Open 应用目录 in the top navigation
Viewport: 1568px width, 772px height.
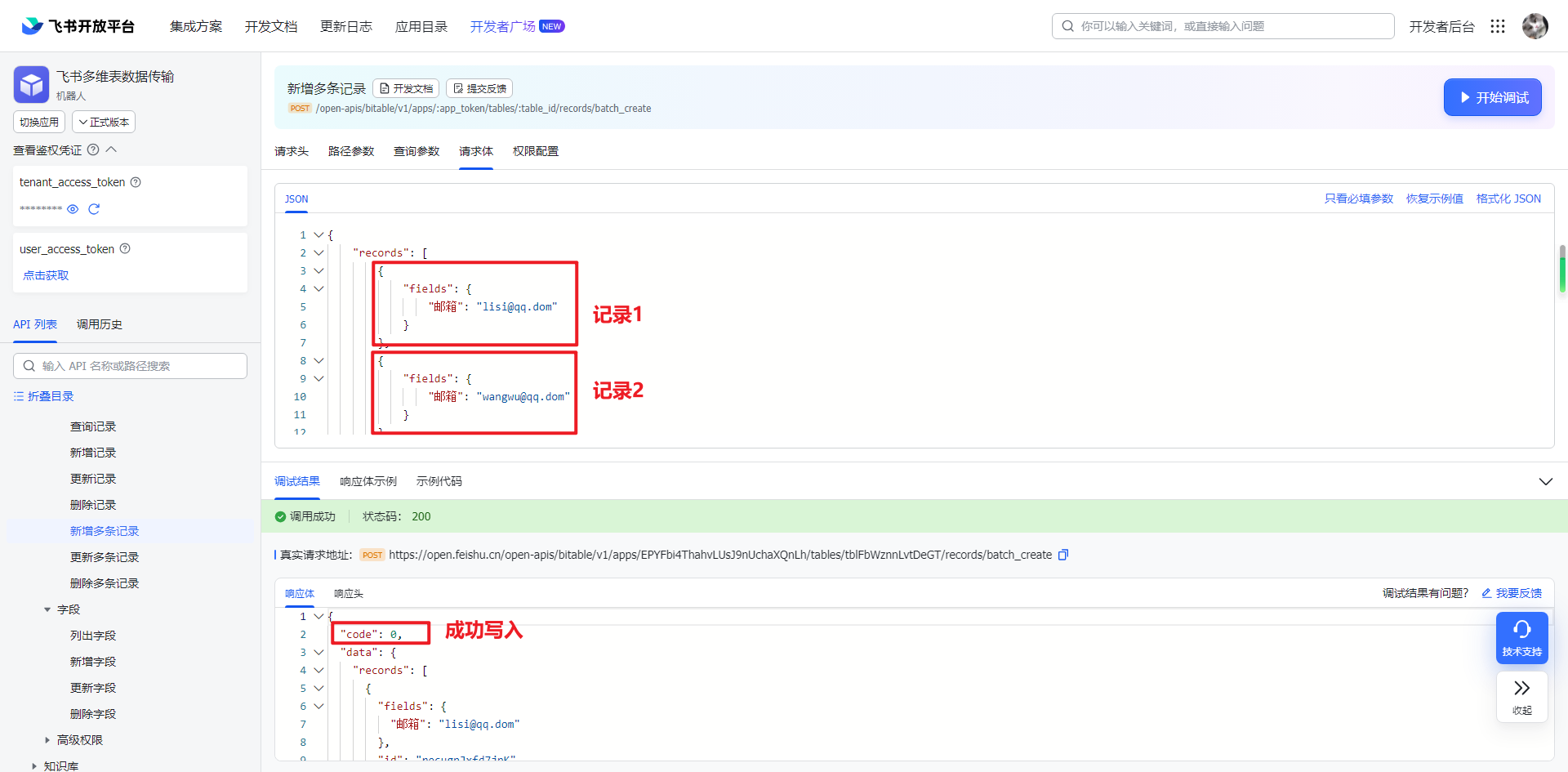(x=421, y=26)
